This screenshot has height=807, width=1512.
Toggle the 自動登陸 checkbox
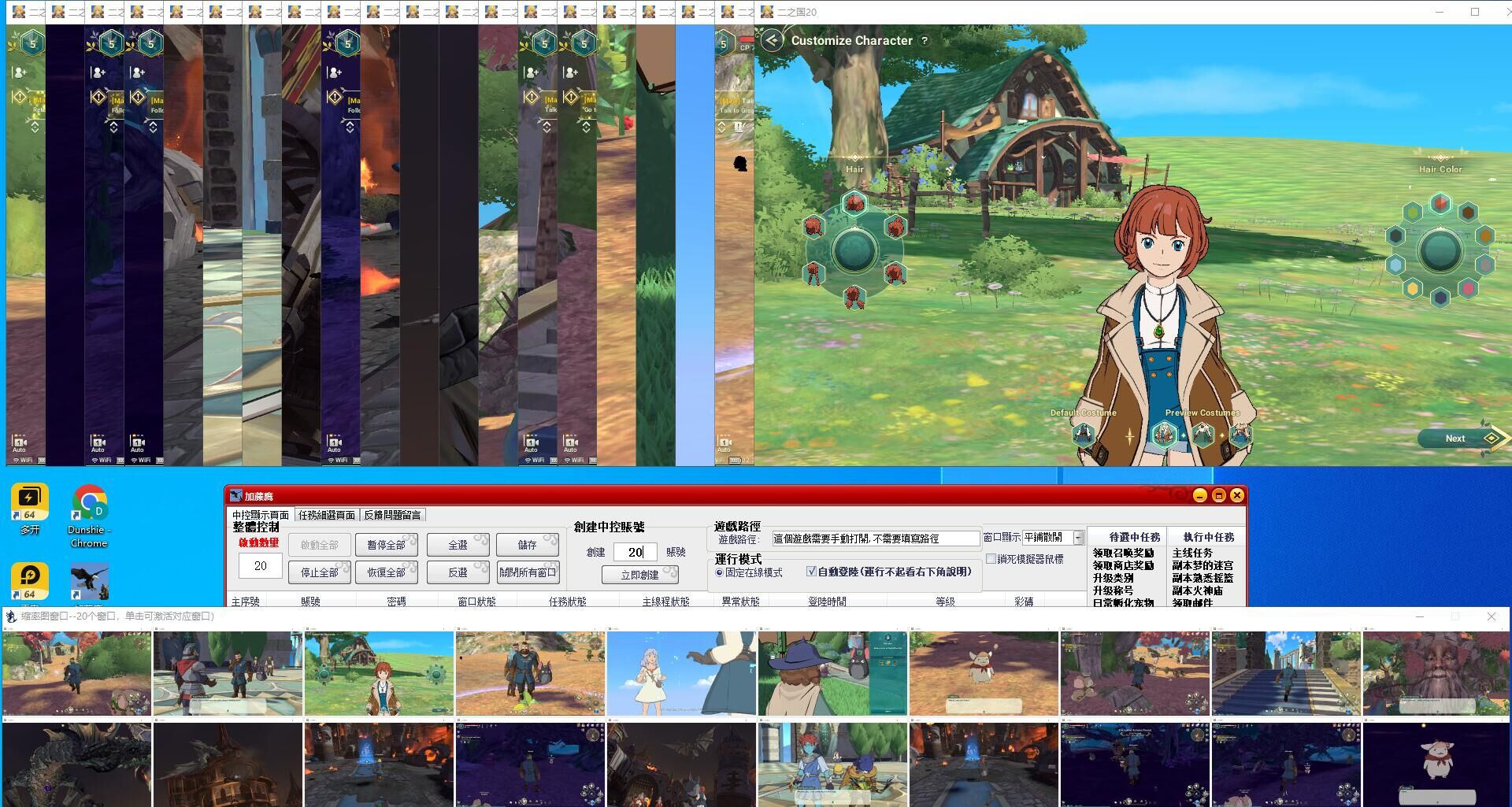pyautogui.click(x=811, y=572)
